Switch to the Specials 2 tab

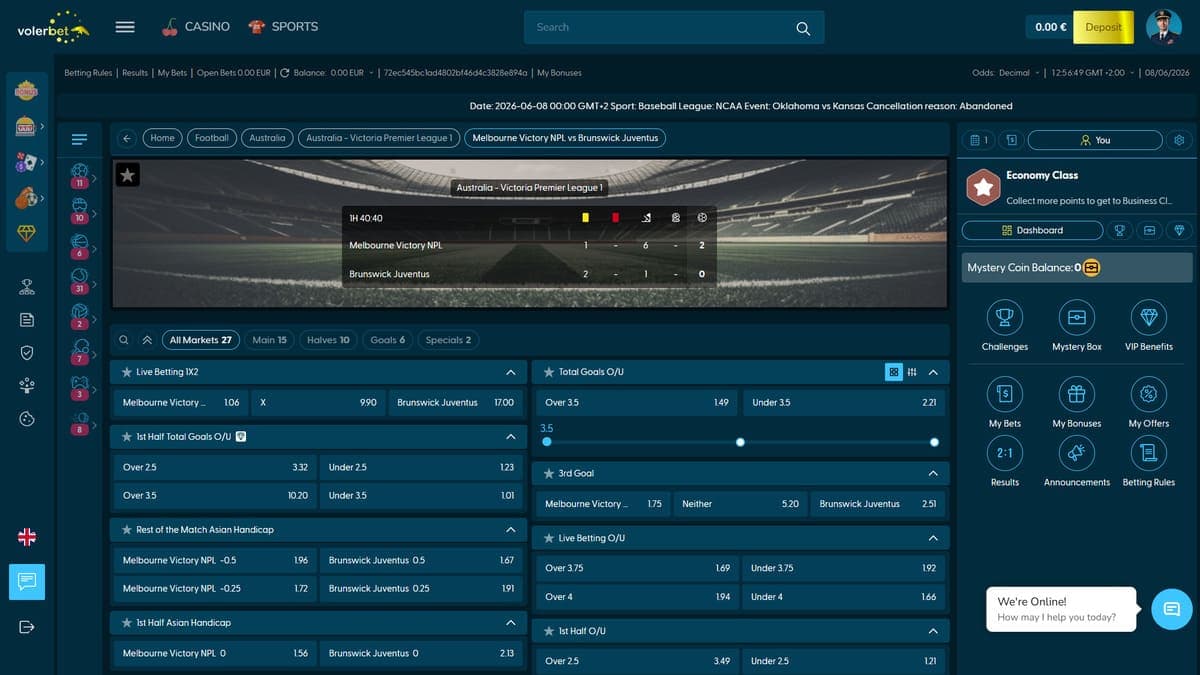point(448,340)
